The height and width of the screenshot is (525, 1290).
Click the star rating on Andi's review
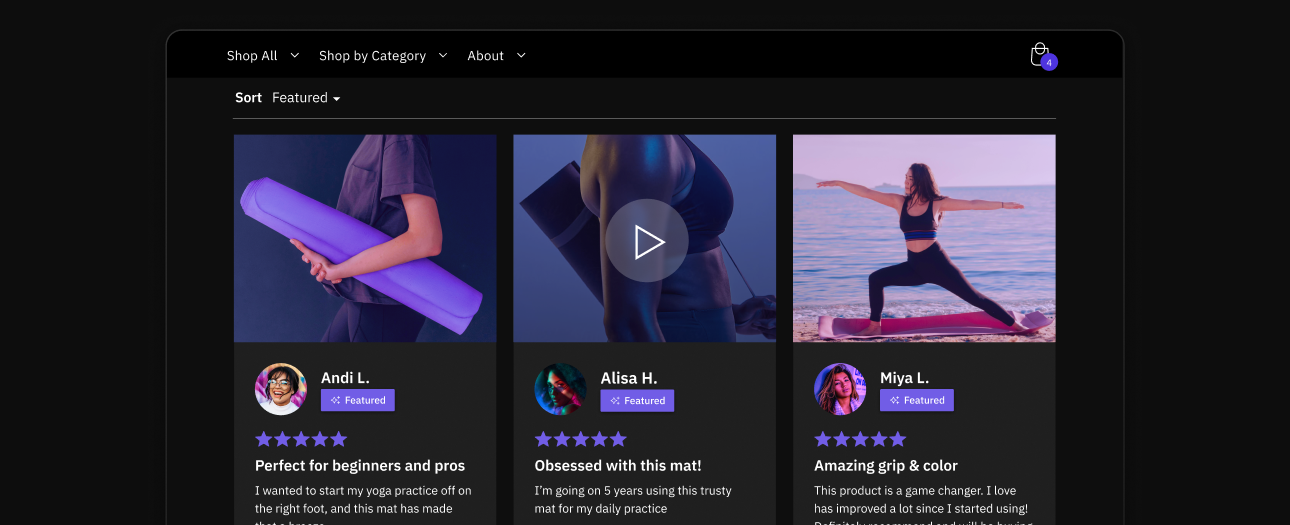tap(301, 439)
